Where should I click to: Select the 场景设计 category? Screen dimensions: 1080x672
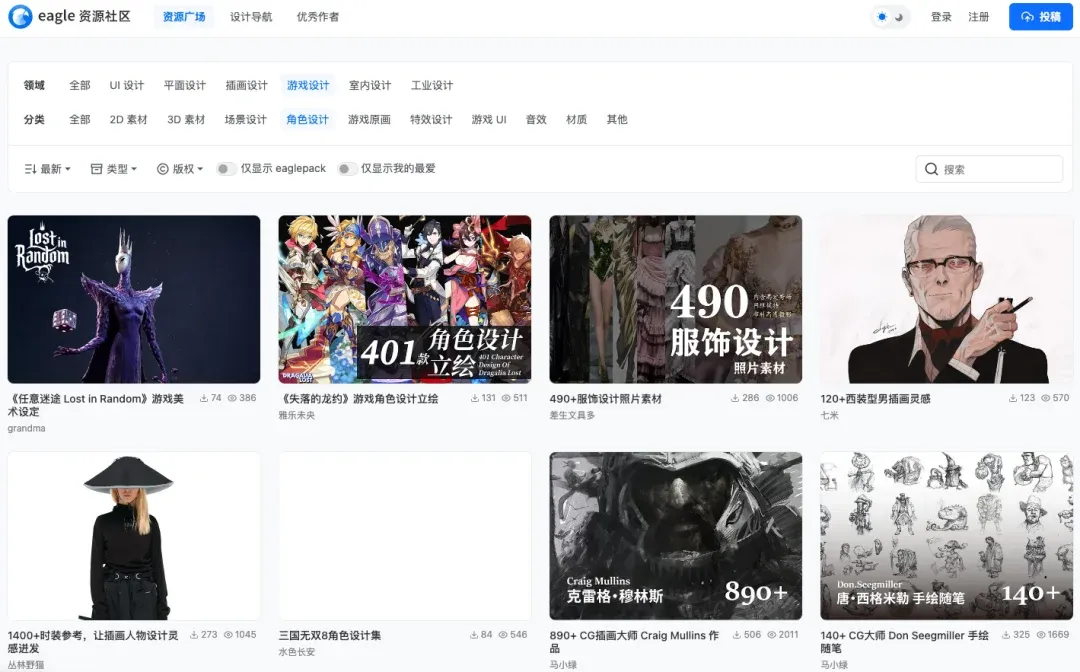click(245, 120)
